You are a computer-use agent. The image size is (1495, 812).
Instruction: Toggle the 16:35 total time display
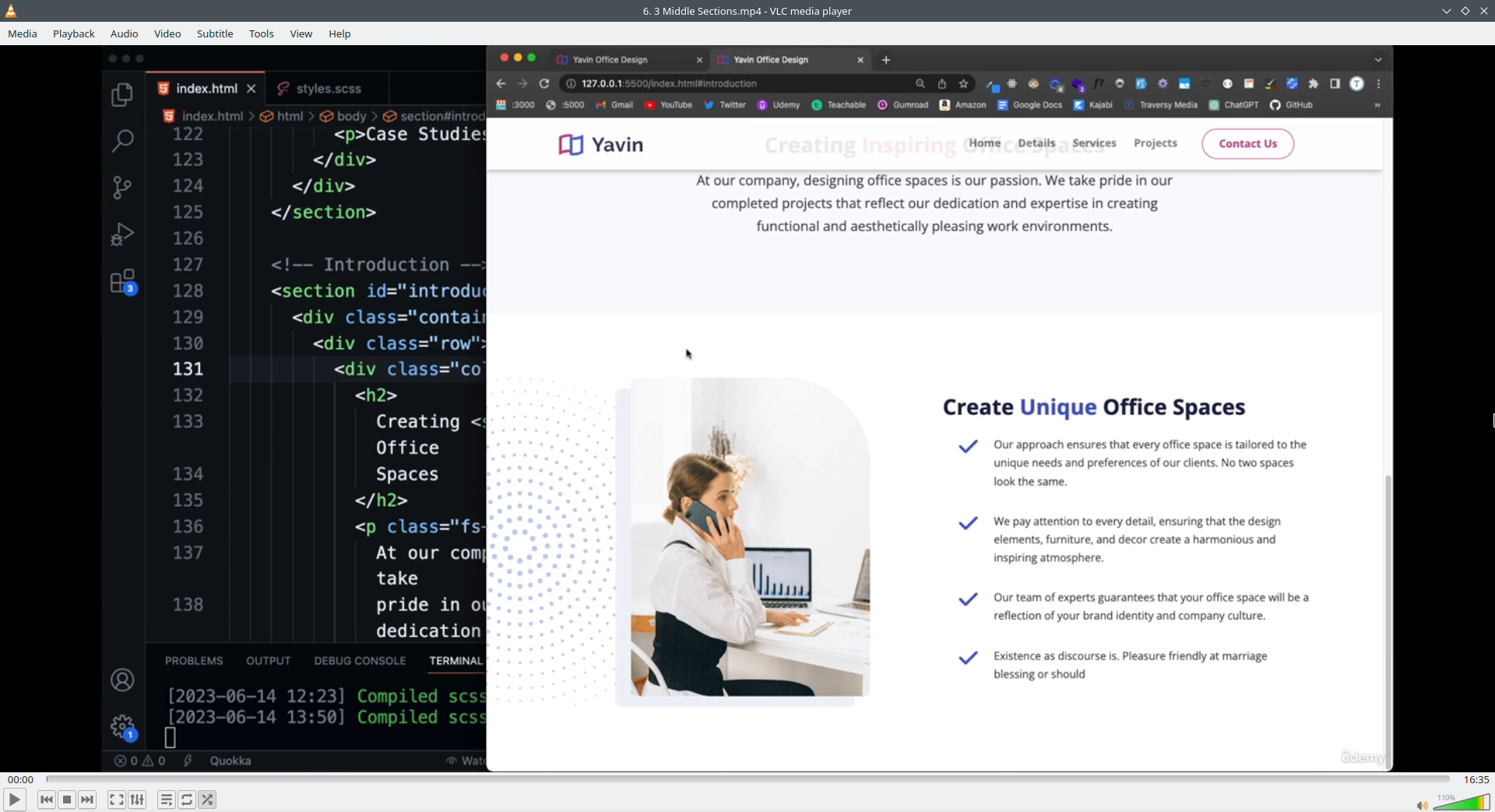click(x=1476, y=779)
